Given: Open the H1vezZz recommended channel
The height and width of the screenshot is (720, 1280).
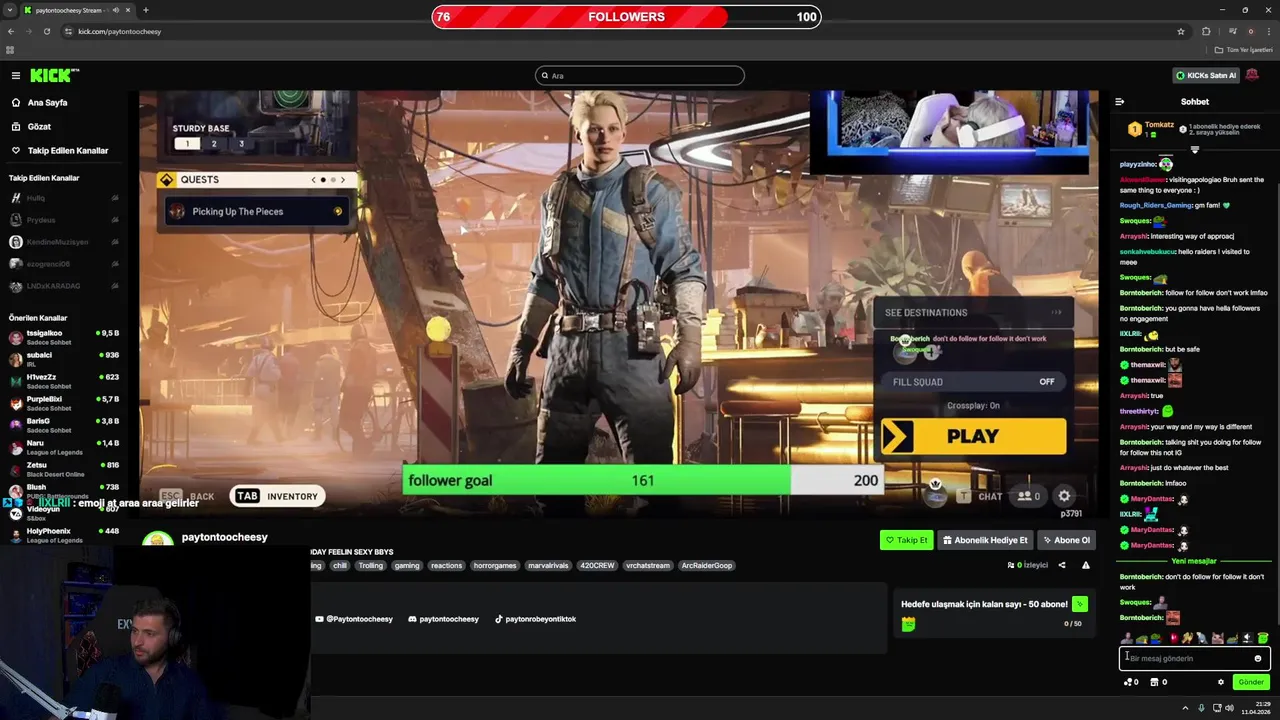Looking at the screenshot, I should tap(63, 381).
